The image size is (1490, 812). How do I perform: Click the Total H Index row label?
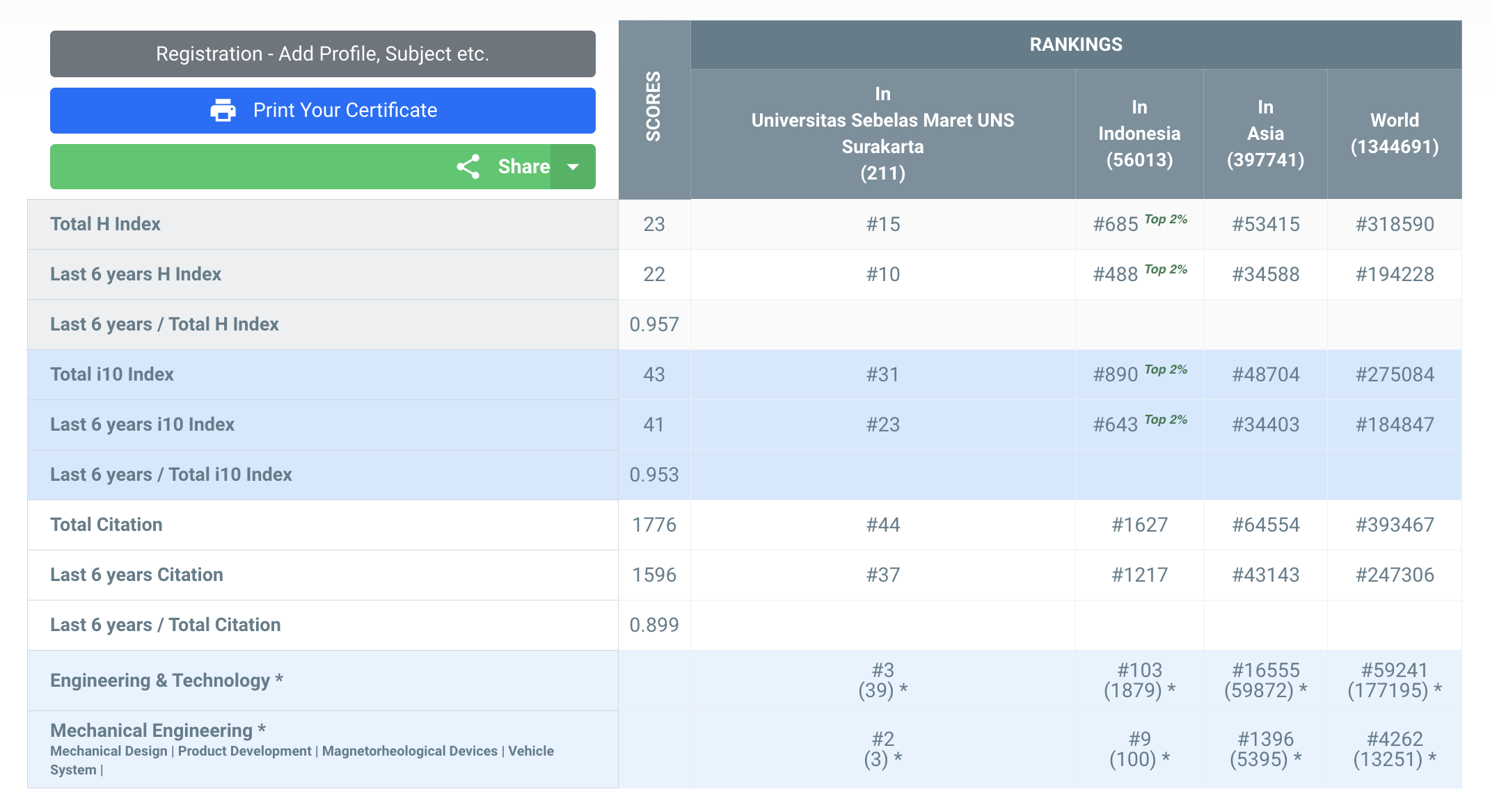coord(105,224)
